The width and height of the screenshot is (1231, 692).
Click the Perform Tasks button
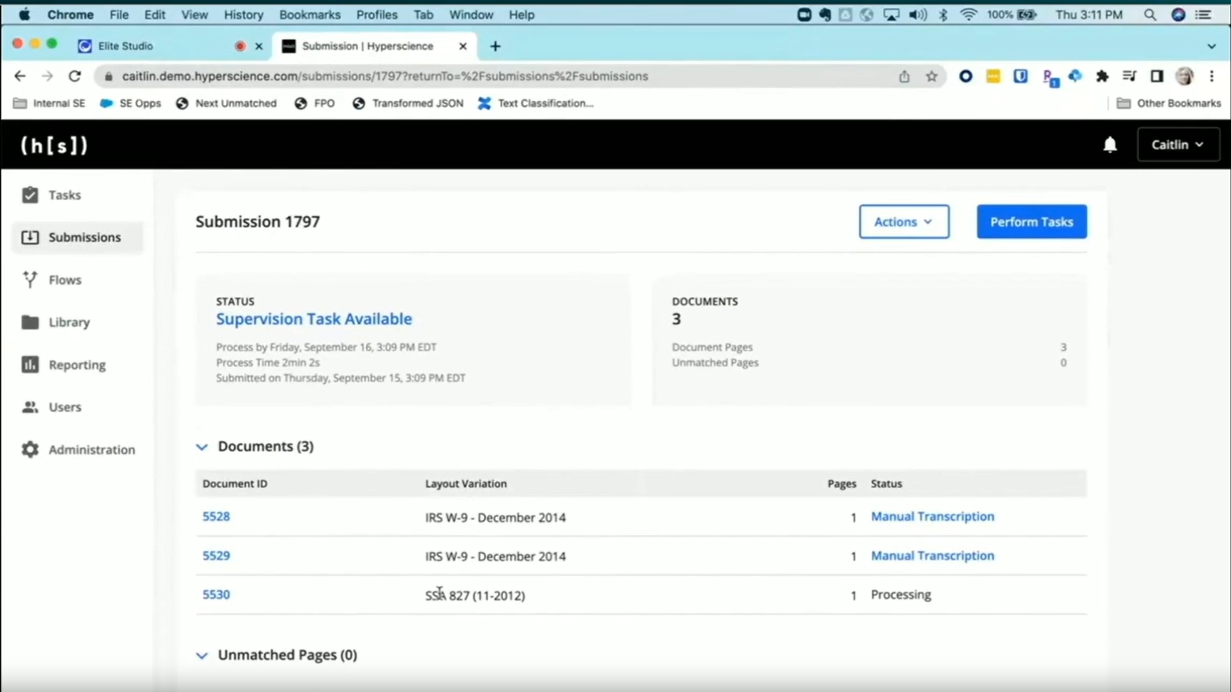point(1031,222)
